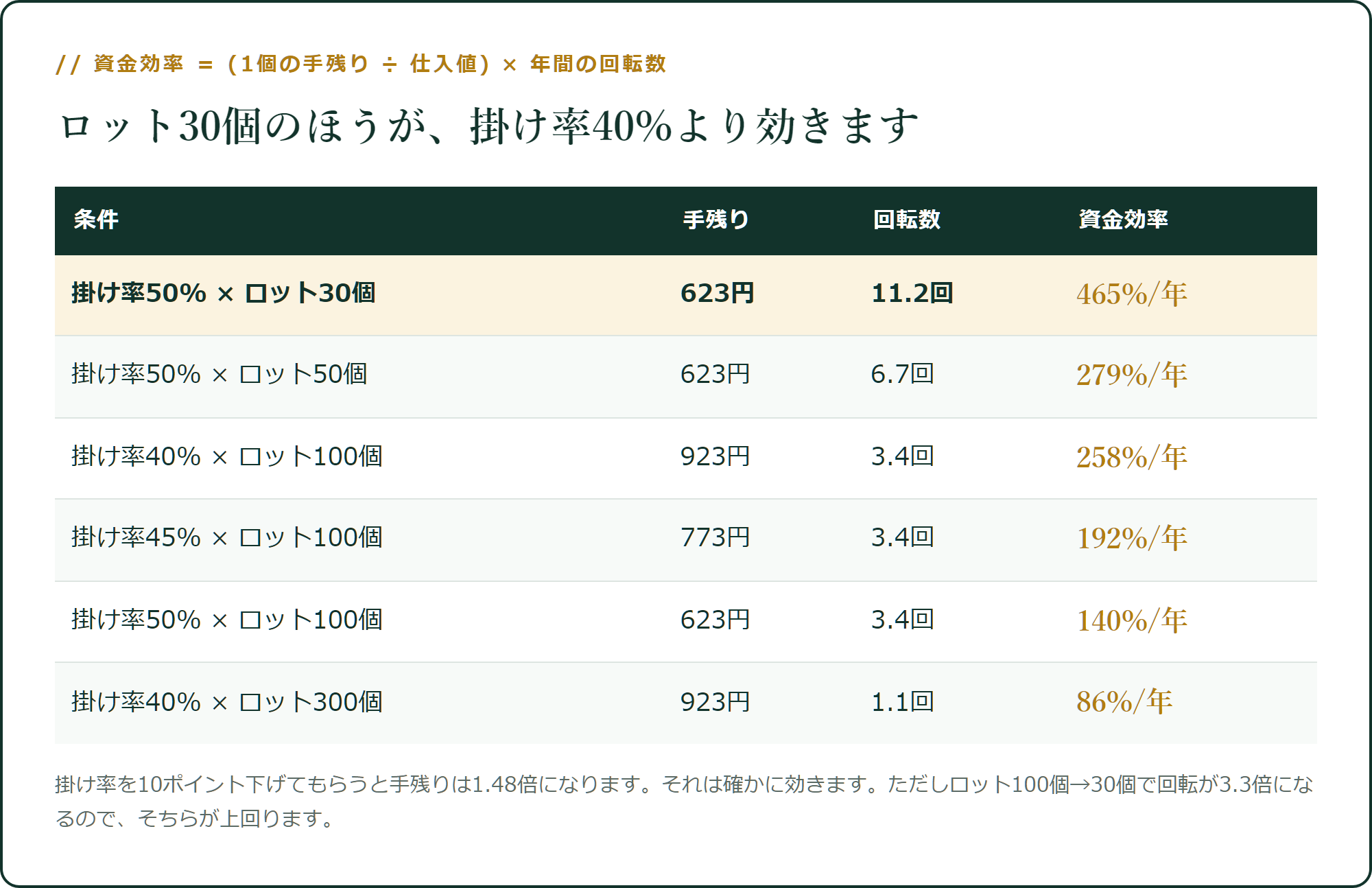This screenshot has width=1372, height=888.
Task: Click the 773円 cell
Action: pyautogui.click(x=715, y=537)
